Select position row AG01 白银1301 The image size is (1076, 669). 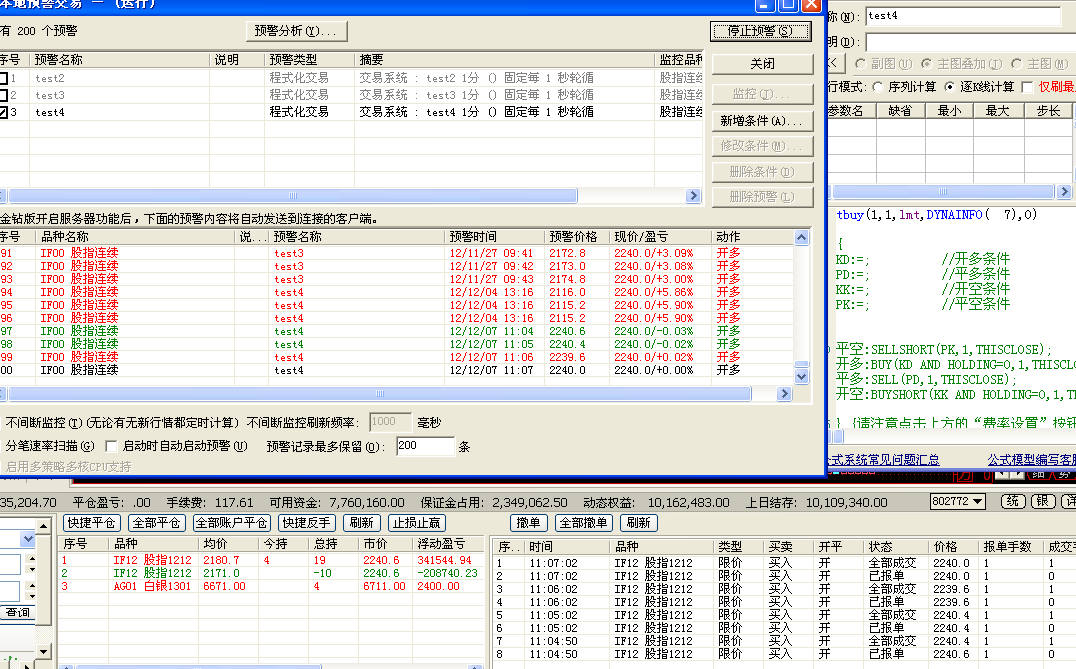coord(271,587)
